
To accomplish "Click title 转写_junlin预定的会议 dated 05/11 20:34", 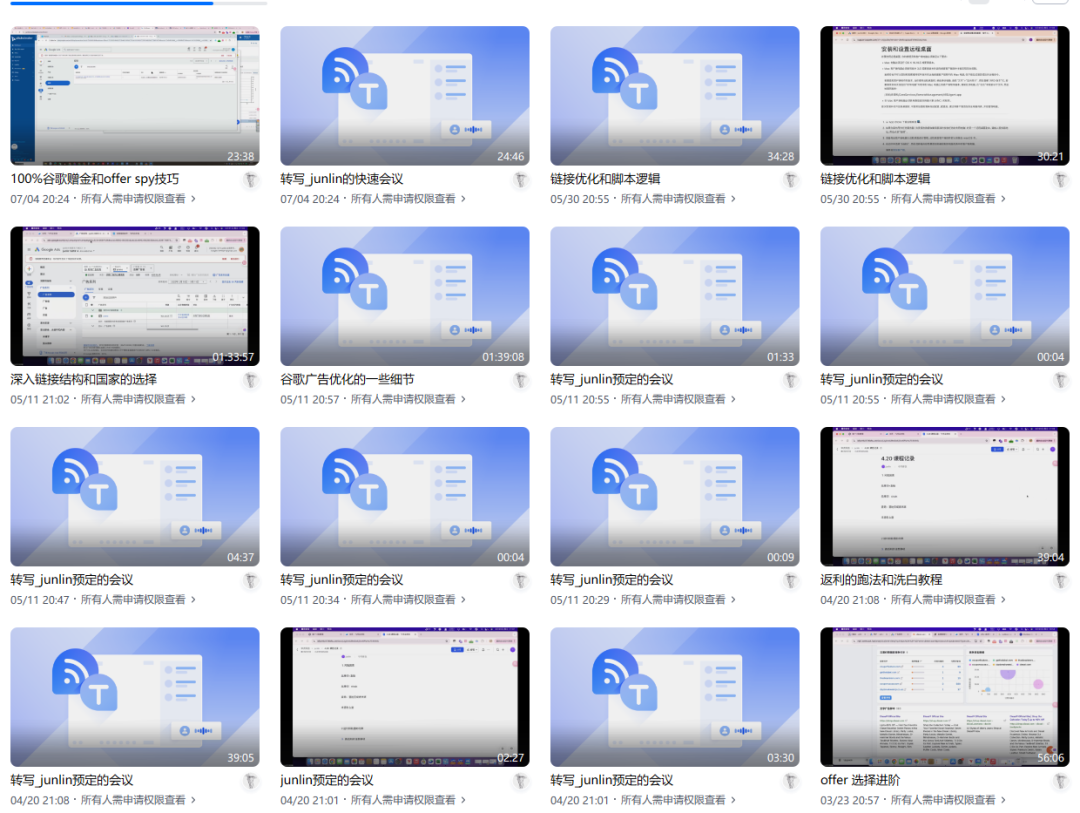I will point(342,580).
